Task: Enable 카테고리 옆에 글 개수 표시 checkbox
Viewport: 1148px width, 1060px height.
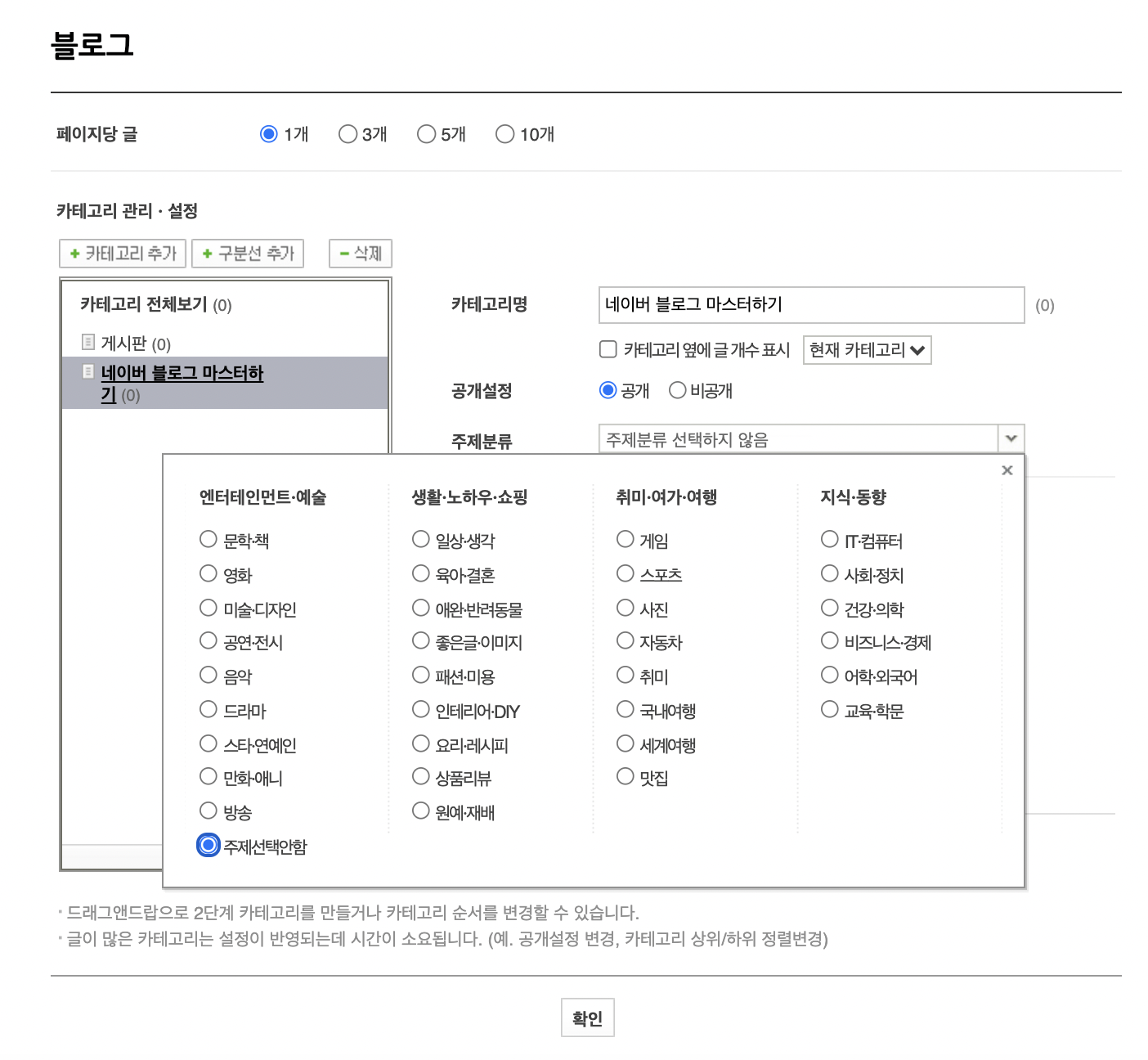Action: pyautogui.click(x=608, y=349)
